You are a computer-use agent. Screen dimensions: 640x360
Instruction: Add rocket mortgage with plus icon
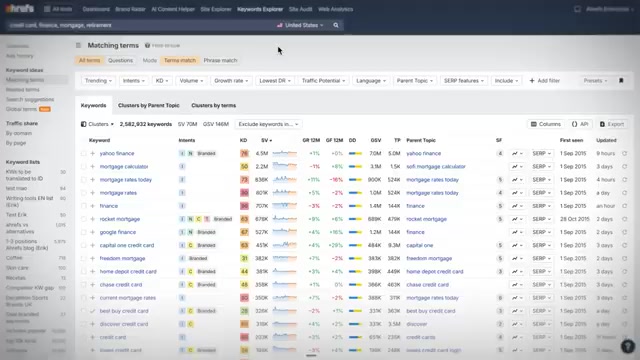(93, 219)
